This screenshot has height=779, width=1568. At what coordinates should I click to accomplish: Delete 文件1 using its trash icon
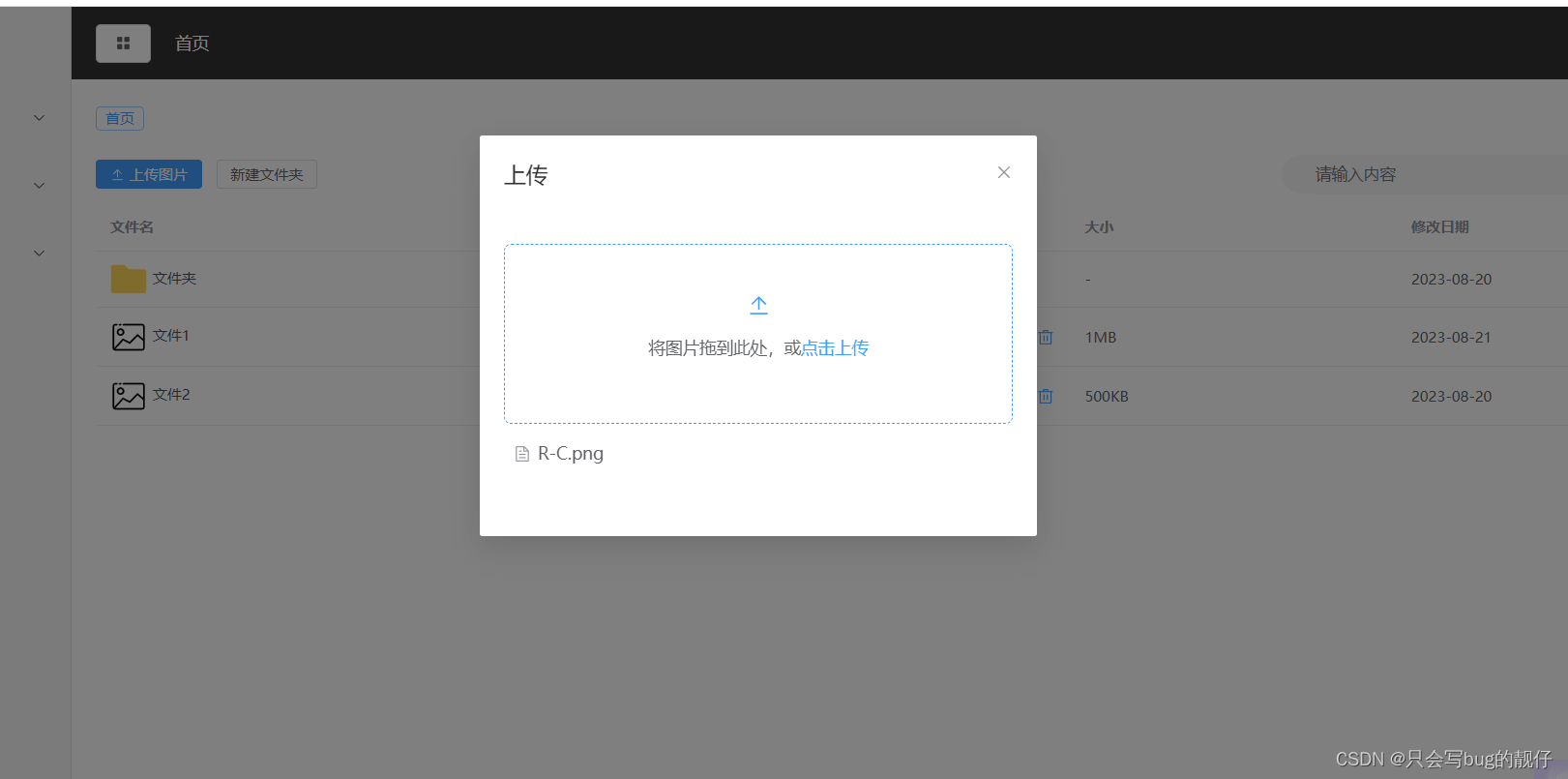click(1046, 338)
